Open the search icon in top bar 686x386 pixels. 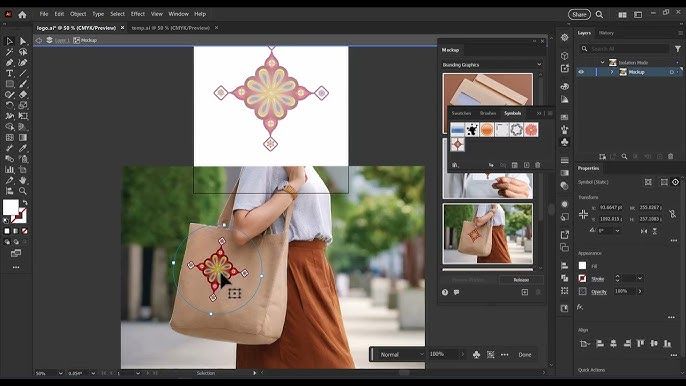(599, 14)
